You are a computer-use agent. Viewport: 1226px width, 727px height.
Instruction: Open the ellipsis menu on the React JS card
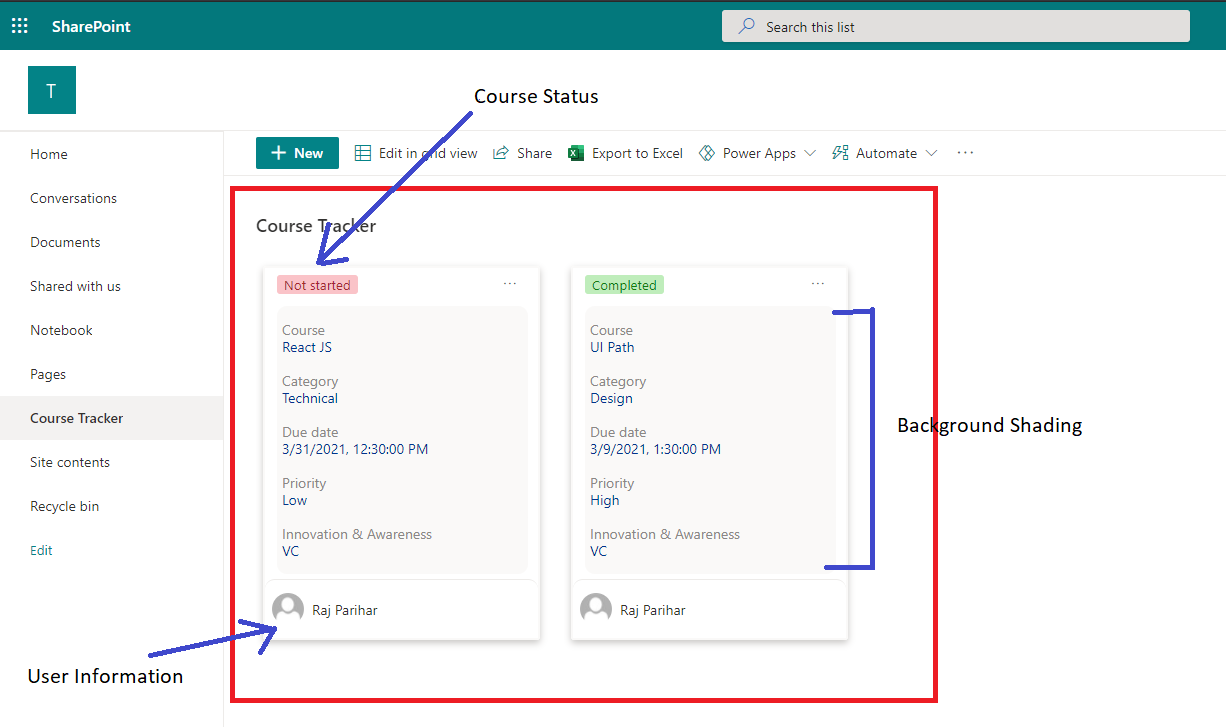(510, 284)
